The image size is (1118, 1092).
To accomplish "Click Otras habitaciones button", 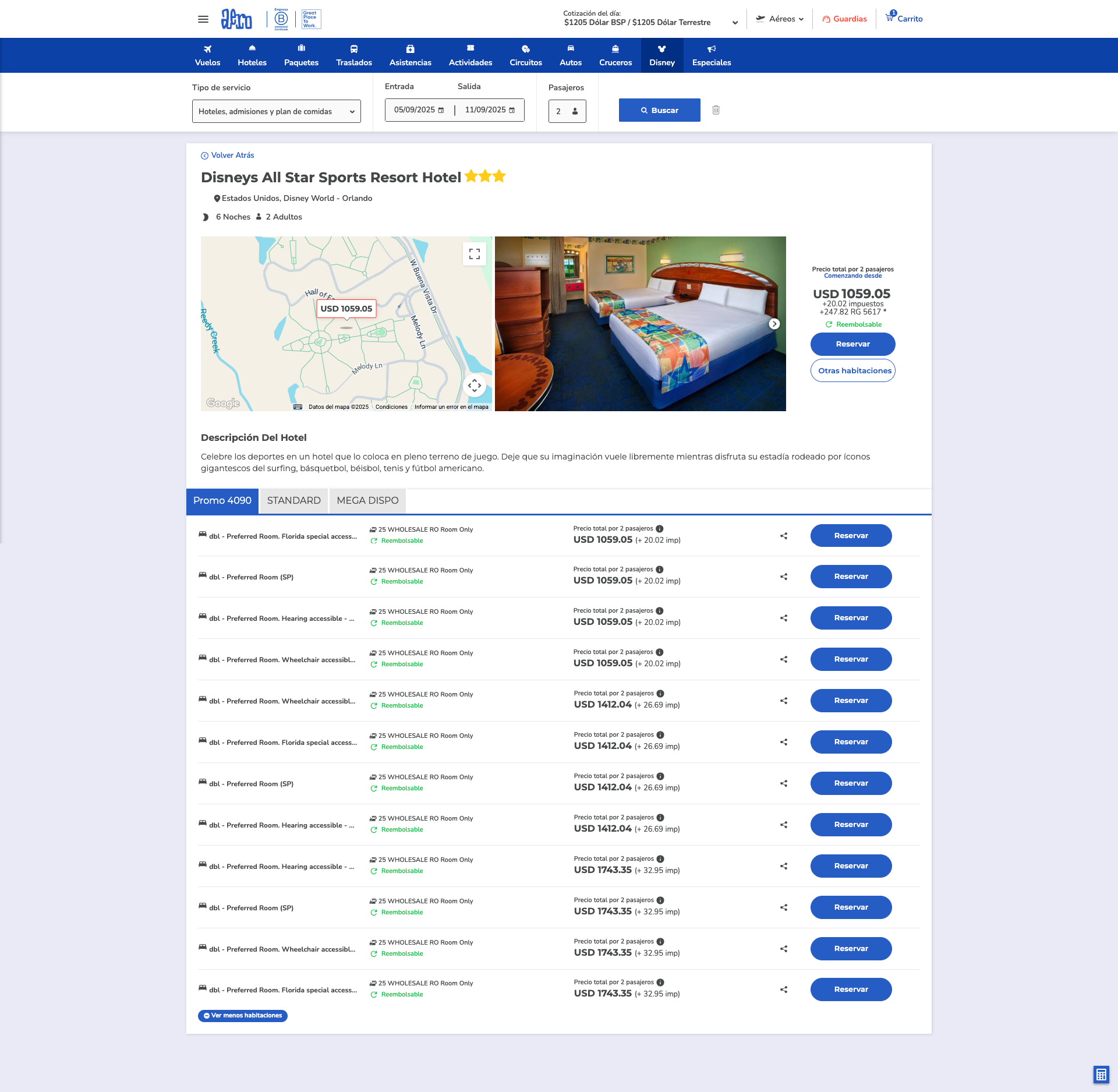I will pos(853,370).
